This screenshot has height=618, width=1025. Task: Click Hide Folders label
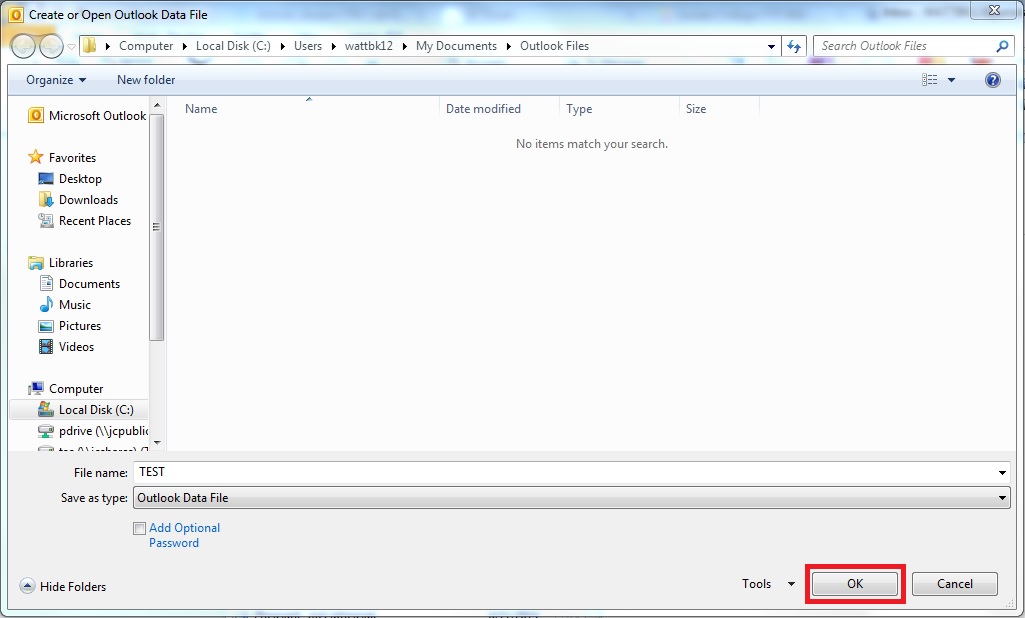(x=73, y=587)
